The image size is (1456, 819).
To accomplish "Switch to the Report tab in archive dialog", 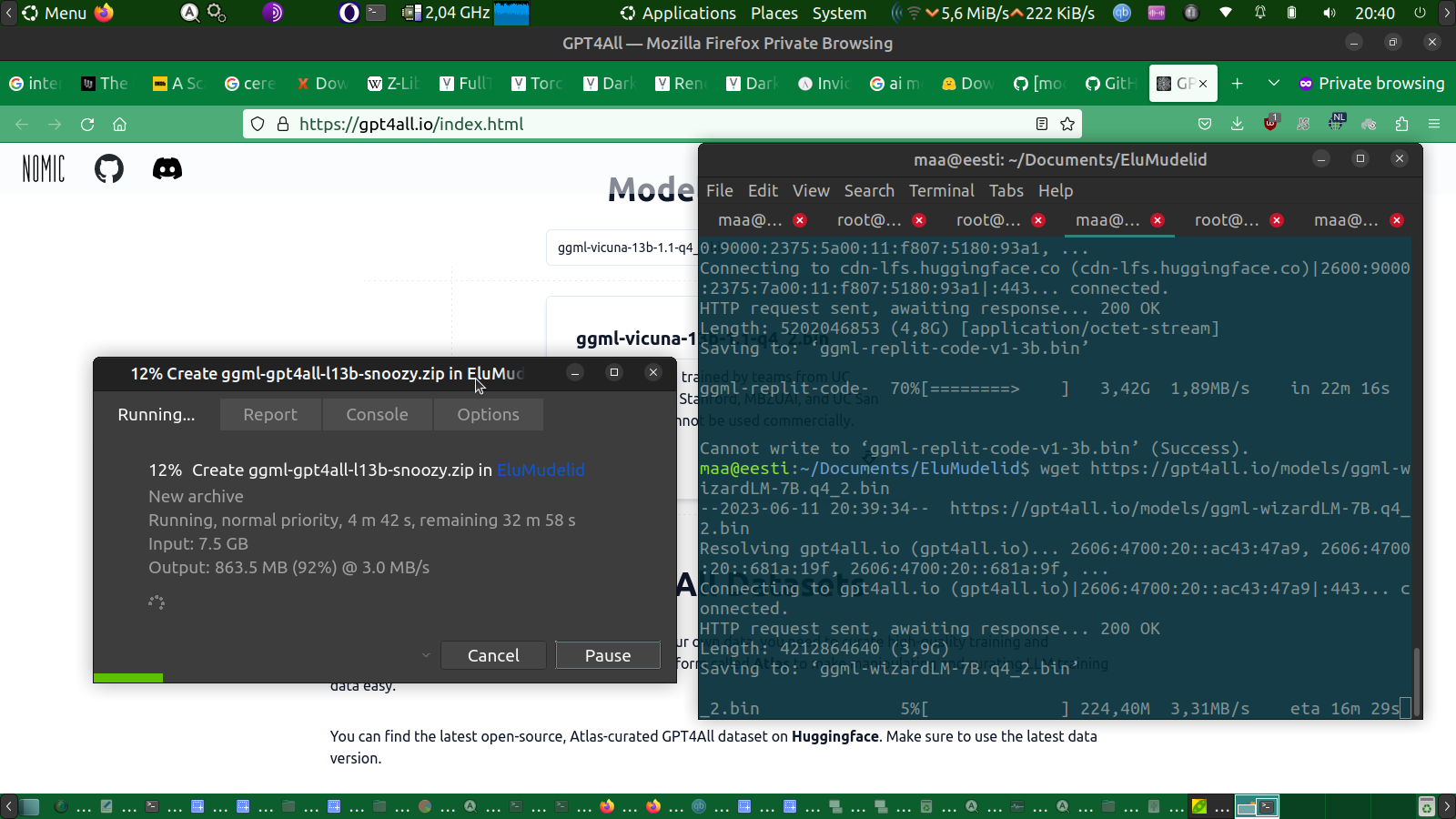I will (x=270, y=414).
